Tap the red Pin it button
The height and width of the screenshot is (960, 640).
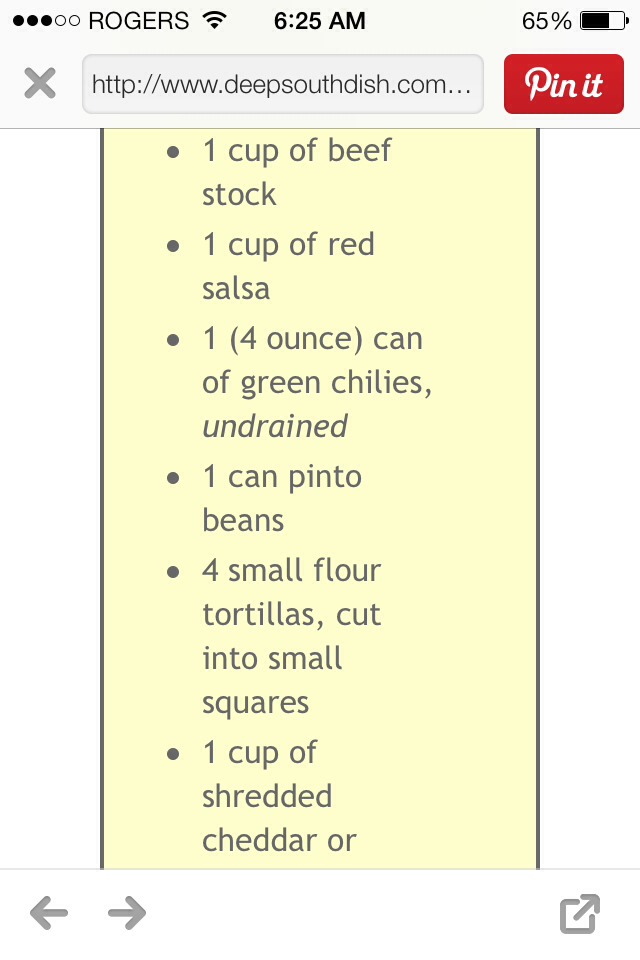point(563,84)
